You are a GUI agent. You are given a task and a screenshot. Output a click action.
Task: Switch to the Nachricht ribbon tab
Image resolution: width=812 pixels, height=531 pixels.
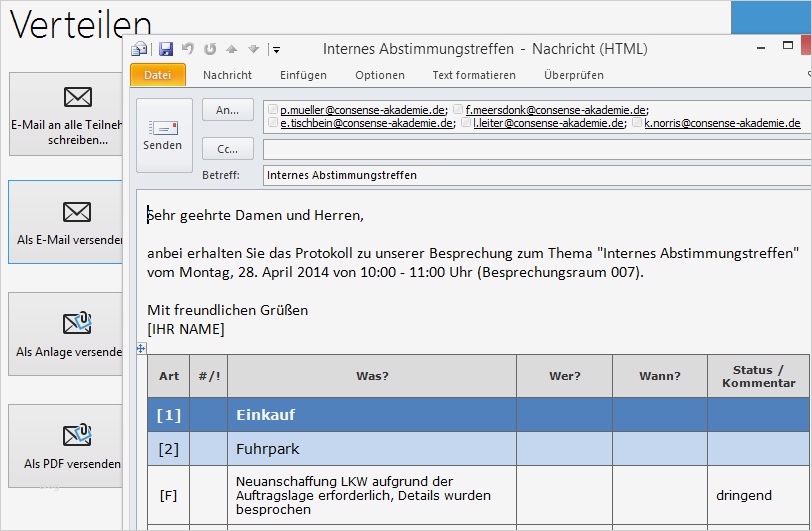[227, 75]
